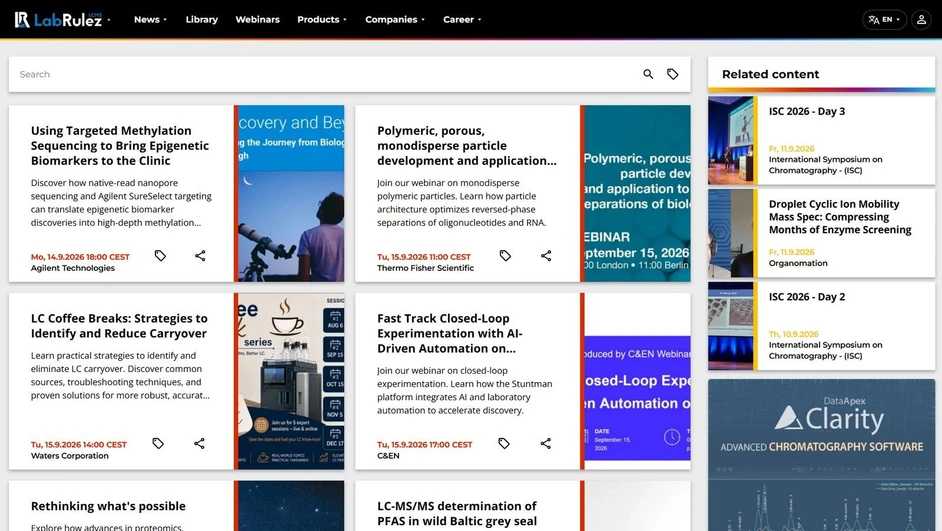This screenshot has height=531, width=942.
Task: Expand the Companies menu
Action: 395,20
